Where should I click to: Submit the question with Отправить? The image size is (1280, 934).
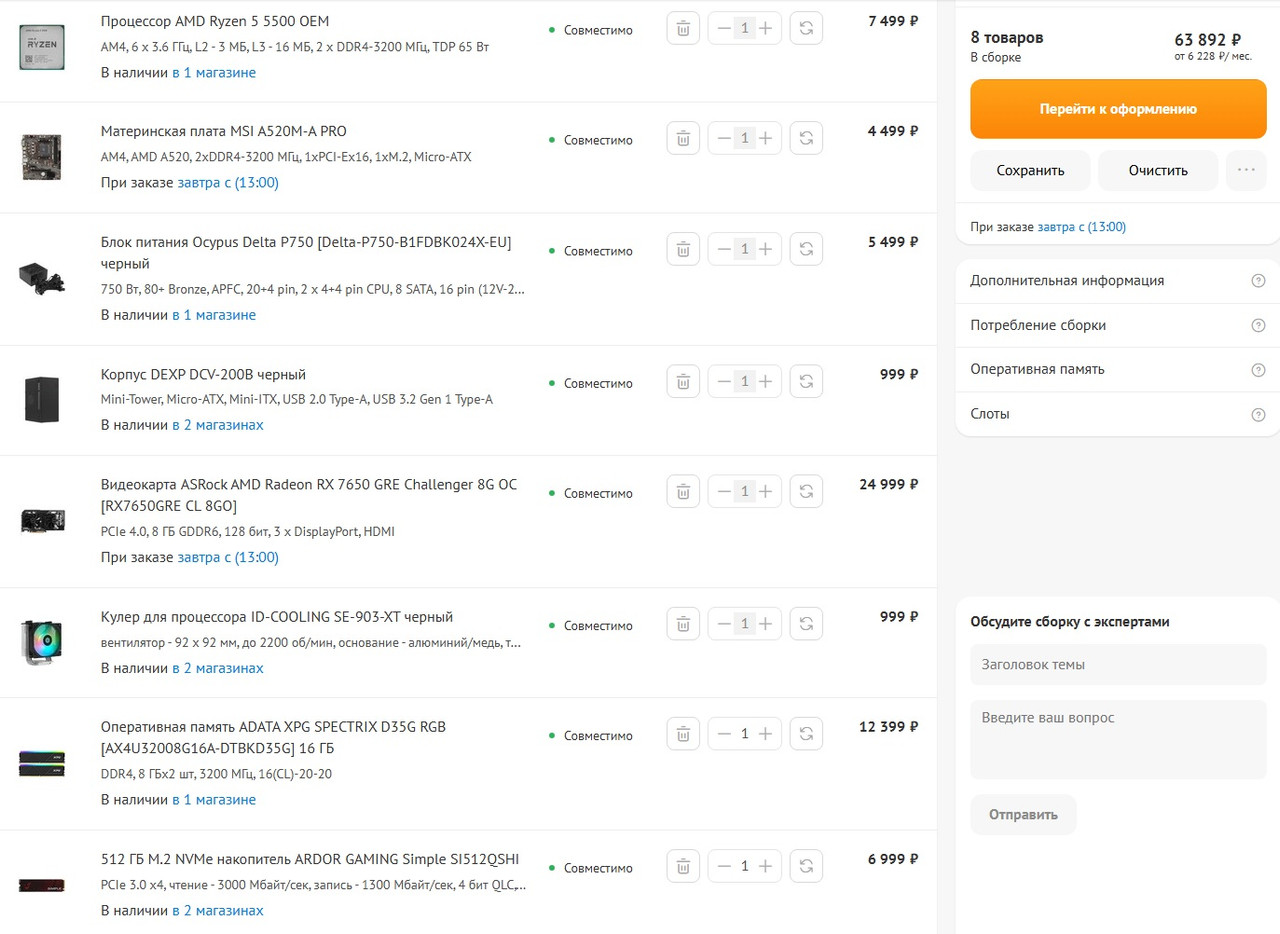(1023, 814)
